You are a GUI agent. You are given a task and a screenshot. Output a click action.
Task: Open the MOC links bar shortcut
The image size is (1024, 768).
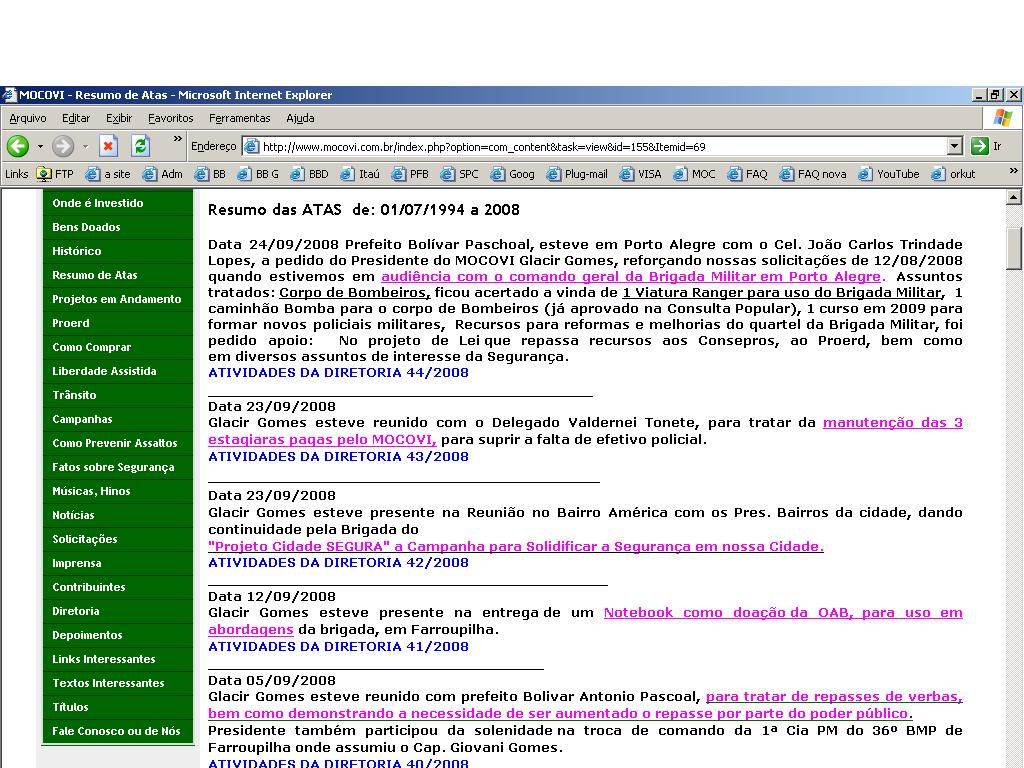694,174
